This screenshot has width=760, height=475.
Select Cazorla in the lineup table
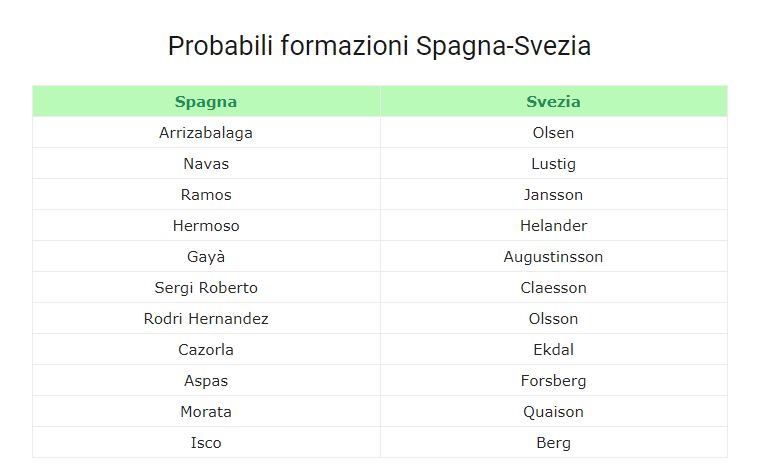(x=206, y=350)
